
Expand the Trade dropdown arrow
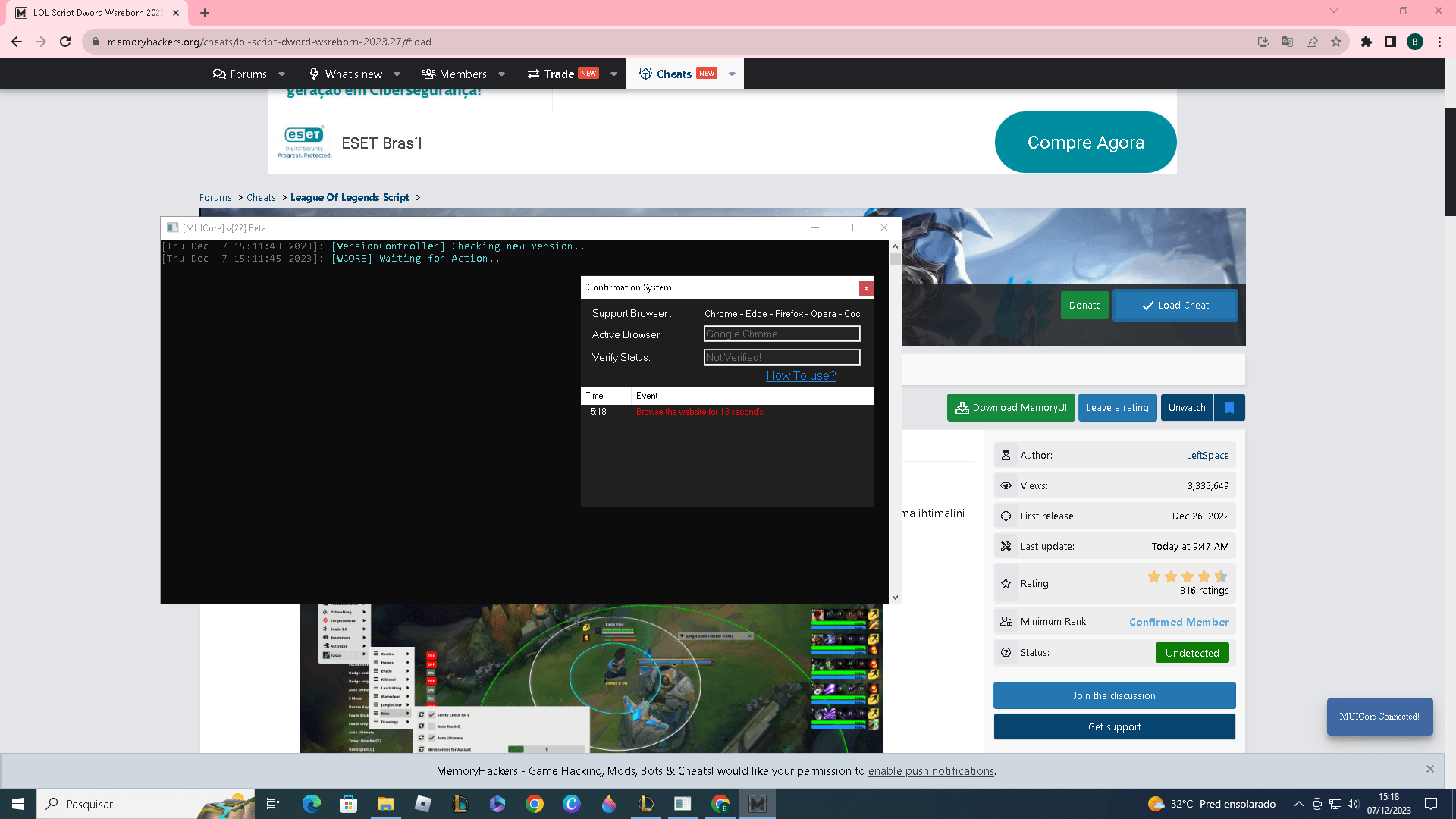(x=613, y=74)
